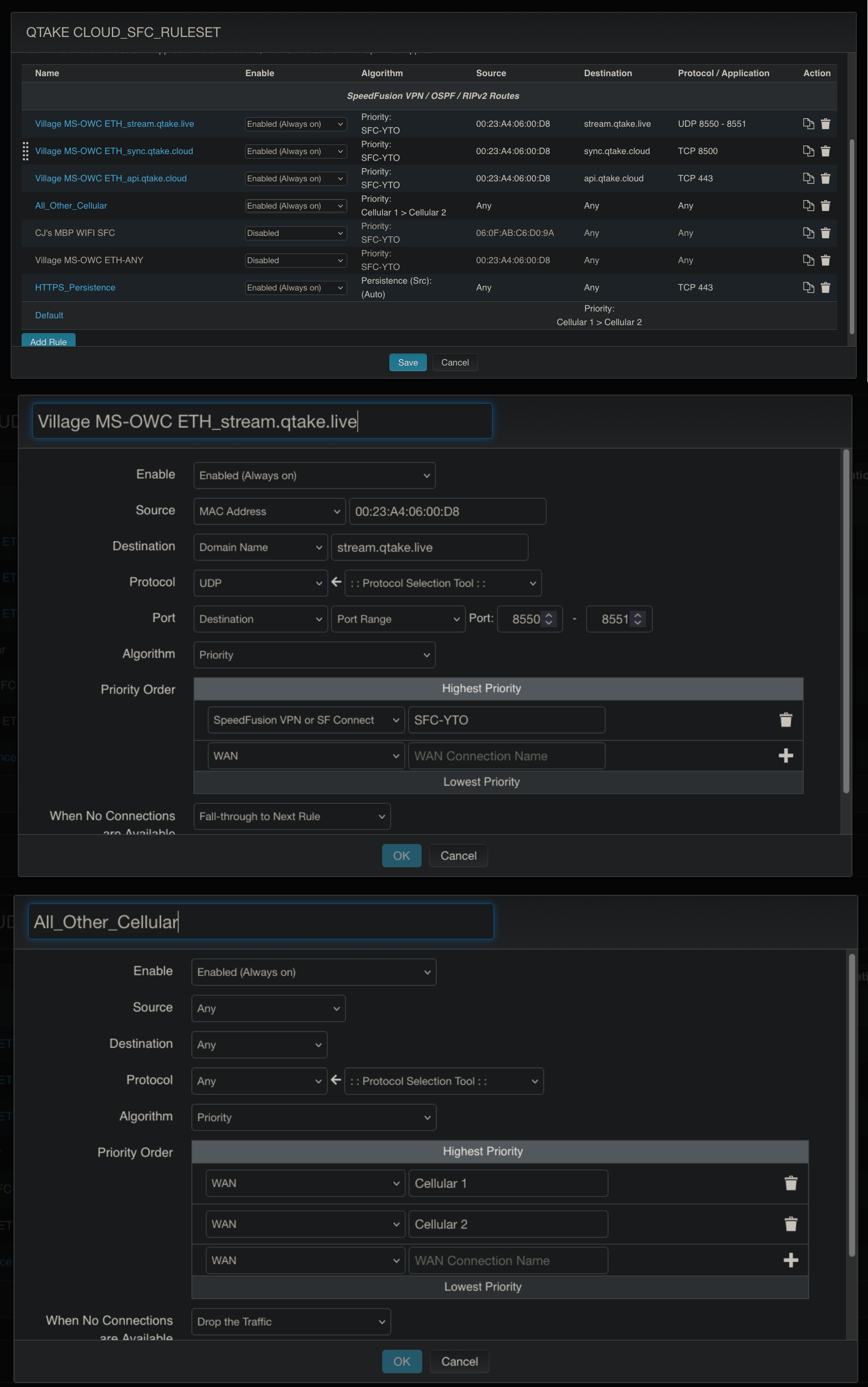This screenshot has width=868, height=1387.
Task: Open the All_Other_Cellular rule link
Action: pos(70,206)
